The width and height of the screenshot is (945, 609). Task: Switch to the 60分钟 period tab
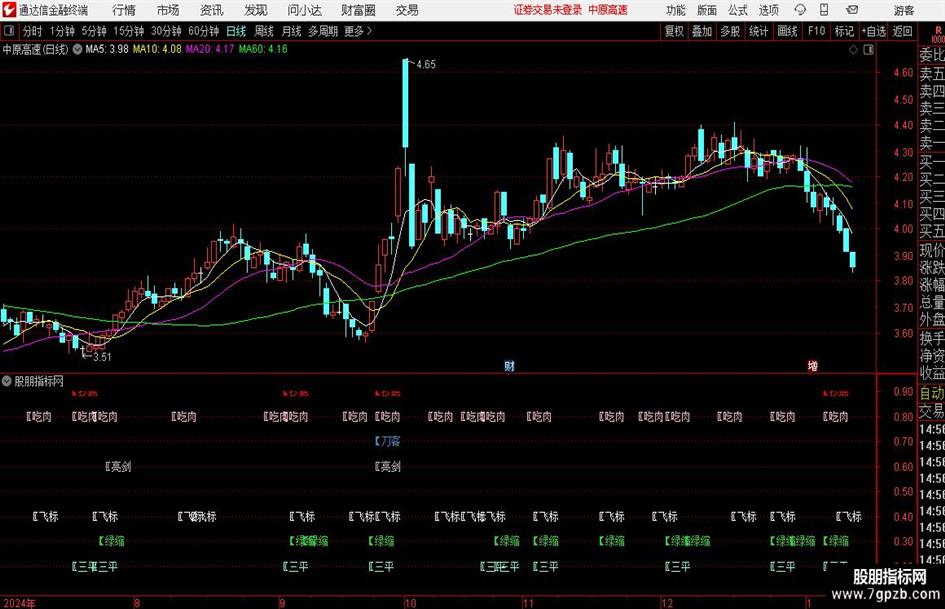[204, 31]
